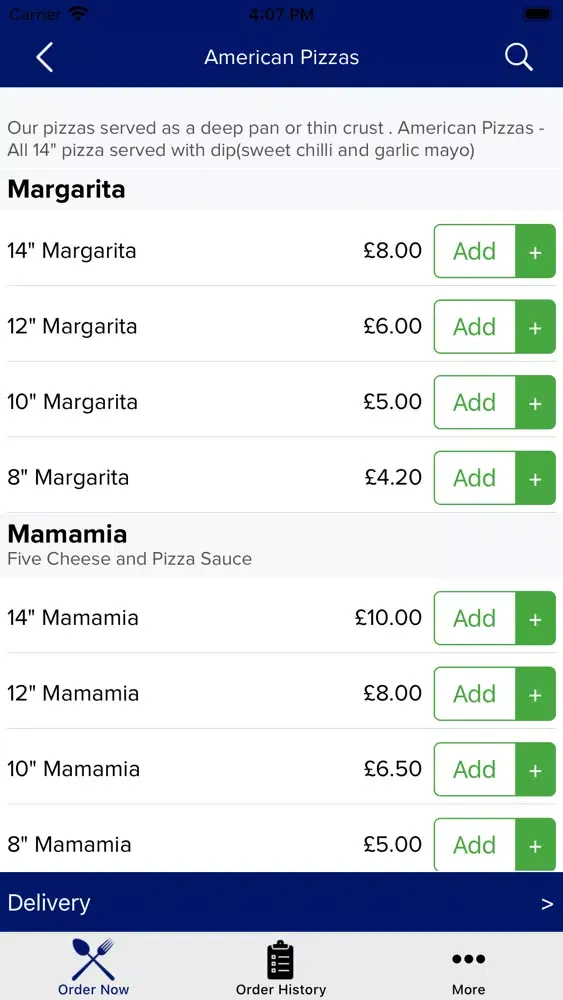Image resolution: width=563 pixels, height=1000 pixels.
Task: Add 12" Mamamia to order
Action: point(474,693)
